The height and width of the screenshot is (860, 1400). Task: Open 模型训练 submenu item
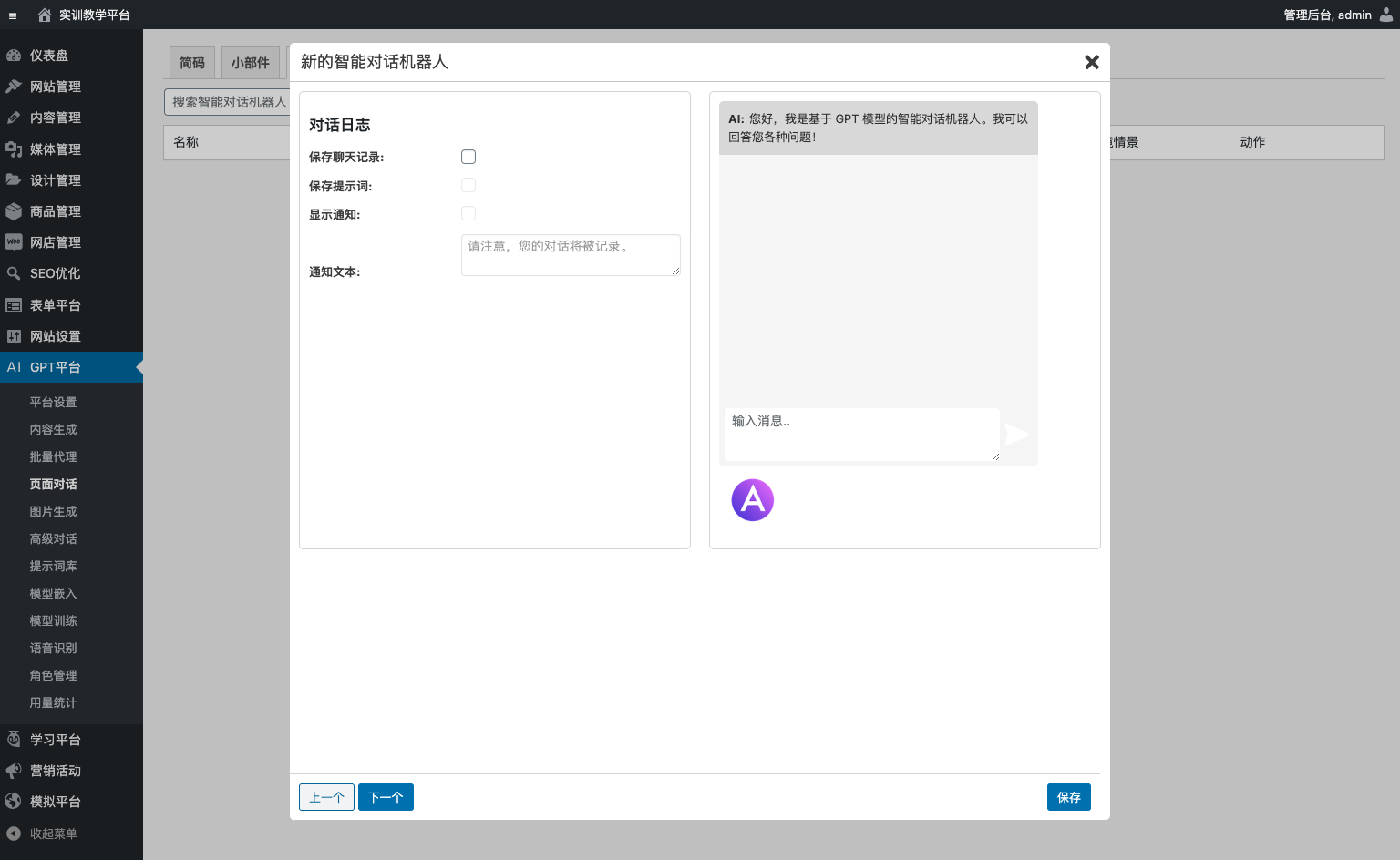tap(53, 620)
